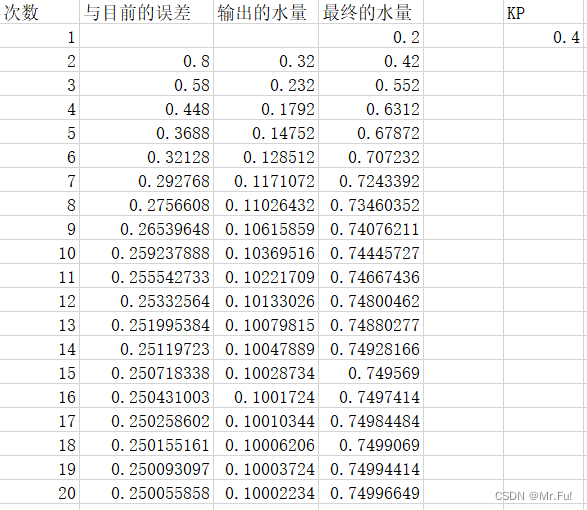Viewport: 587px width, 510px height.
Task: Click the cell showing 0.10079815
Action: coord(266,324)
